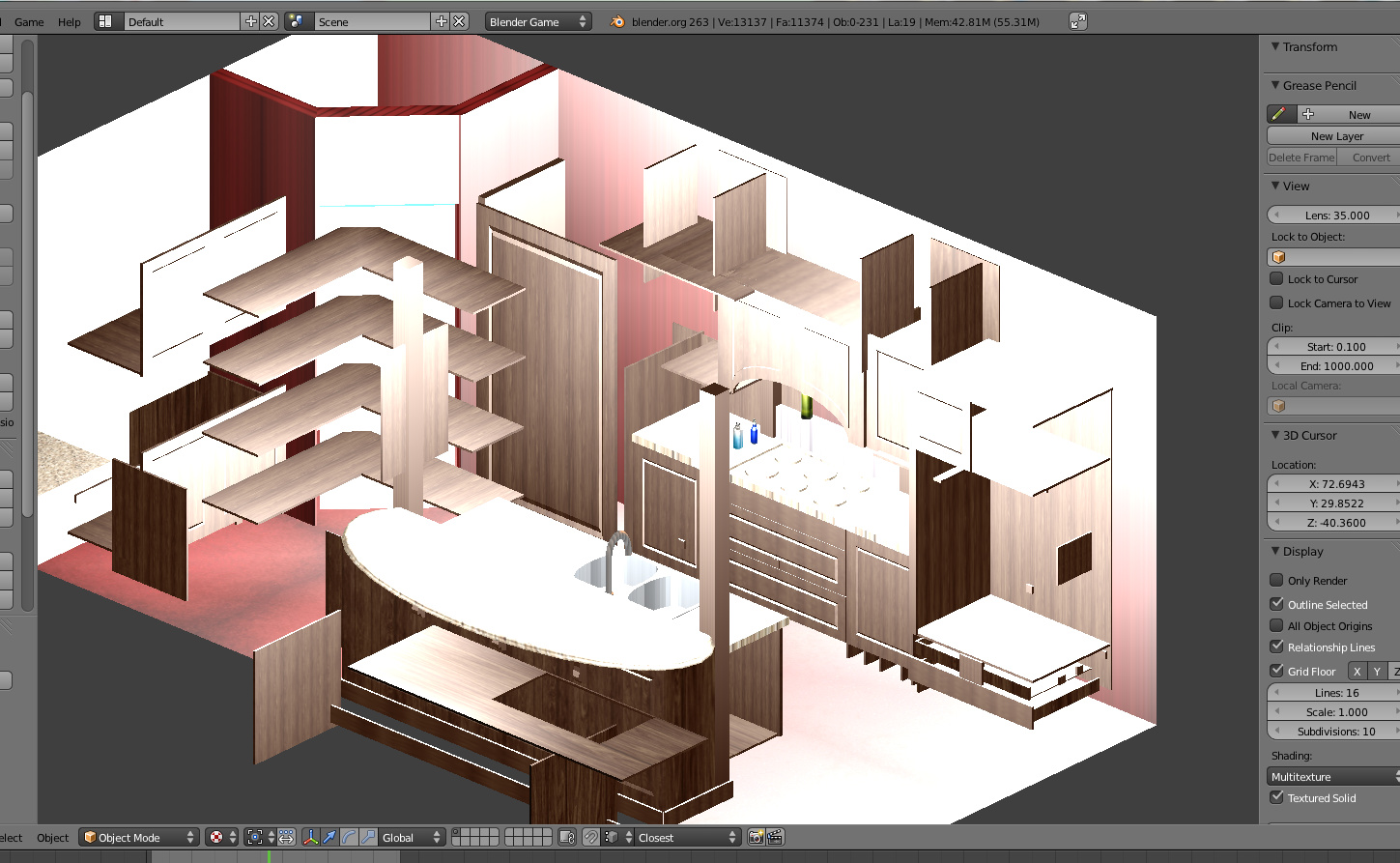This screenshot has height=863, width=1400.
Task: Open the Global orientation dropdown
Action: tap(413, 837)
